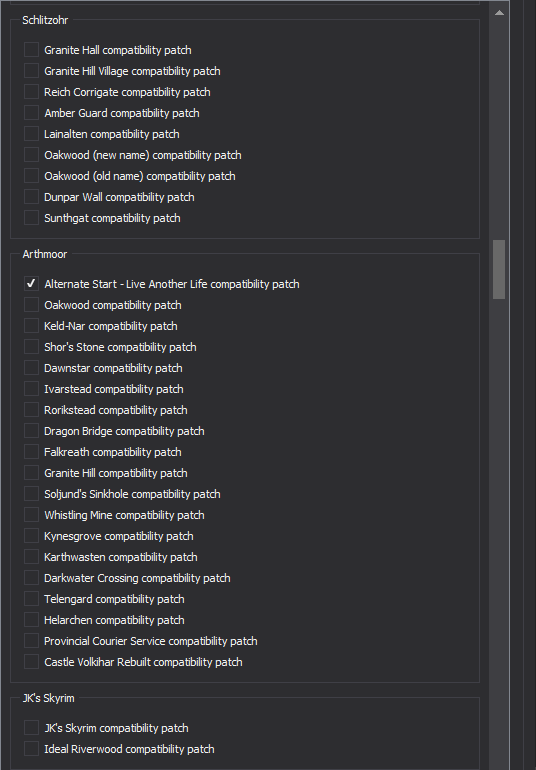The height and width of the screenshot is (770, 536).
Task: Select Darkwater Crossing compatibility patch
Action: 31,578
